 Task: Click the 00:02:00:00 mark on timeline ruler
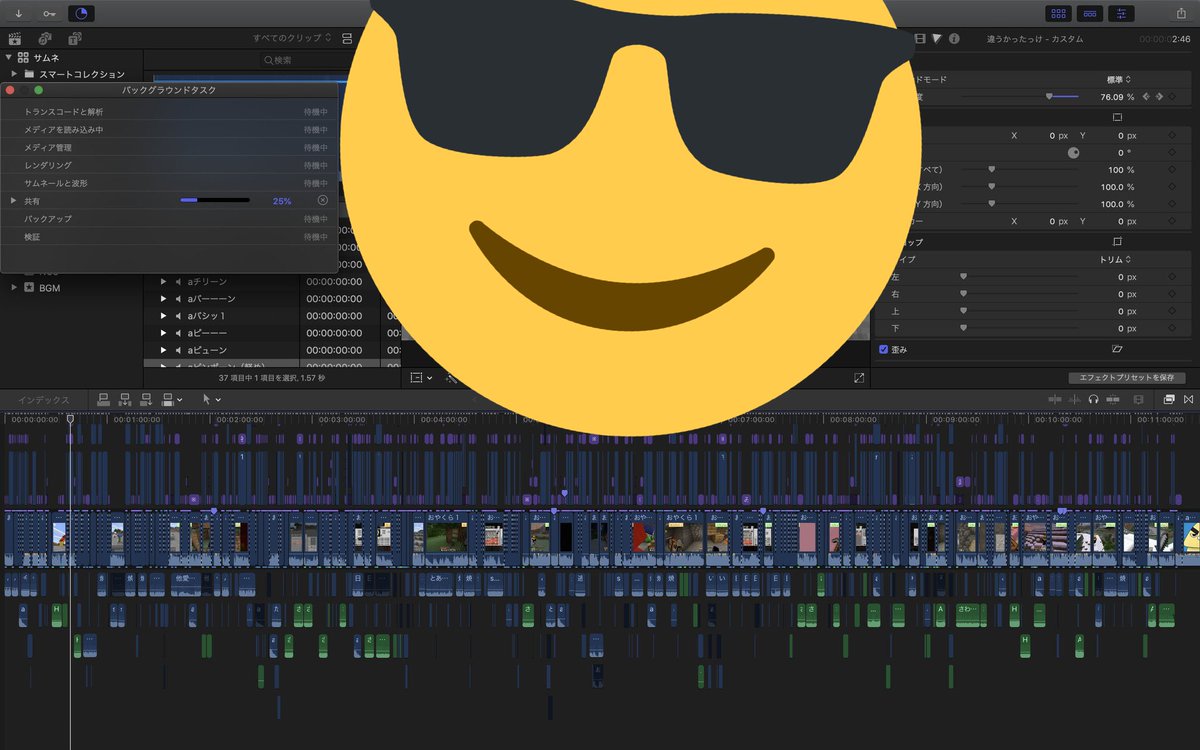point(240,420)
